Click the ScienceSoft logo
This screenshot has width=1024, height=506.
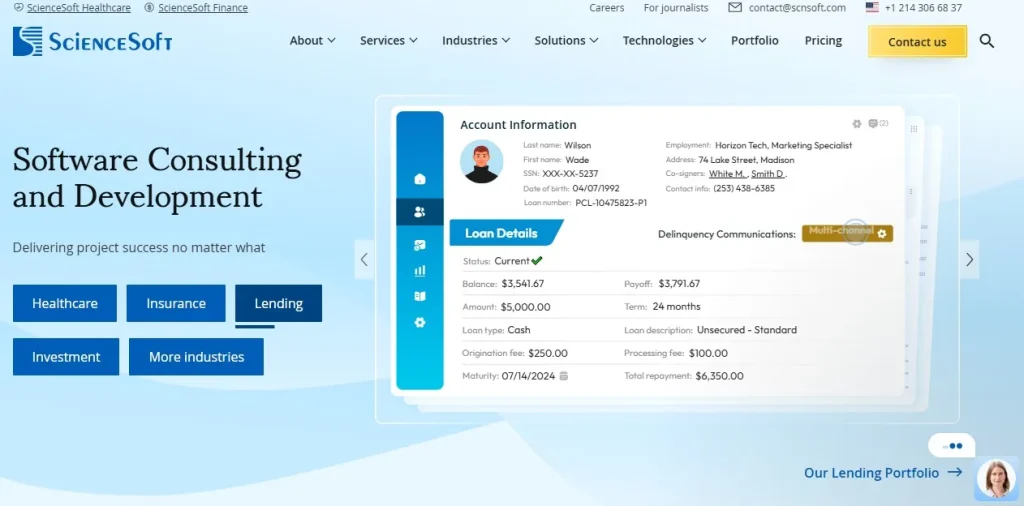pyautogui.click(x=93, y=42)
